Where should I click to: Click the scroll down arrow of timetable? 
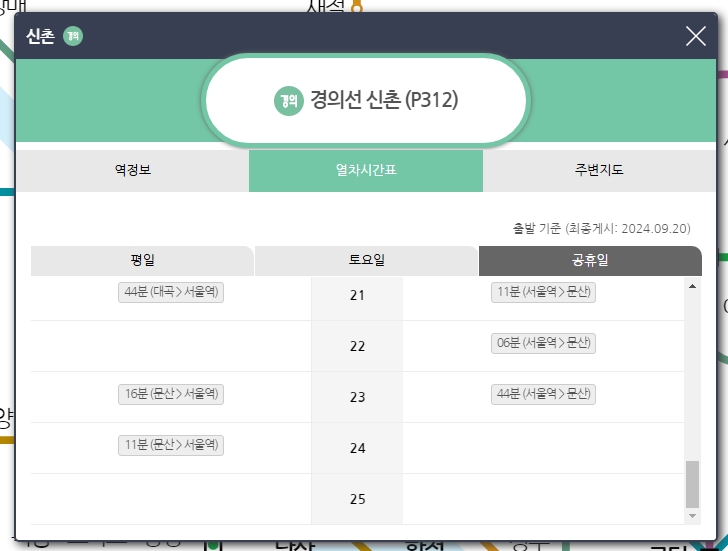692,516
